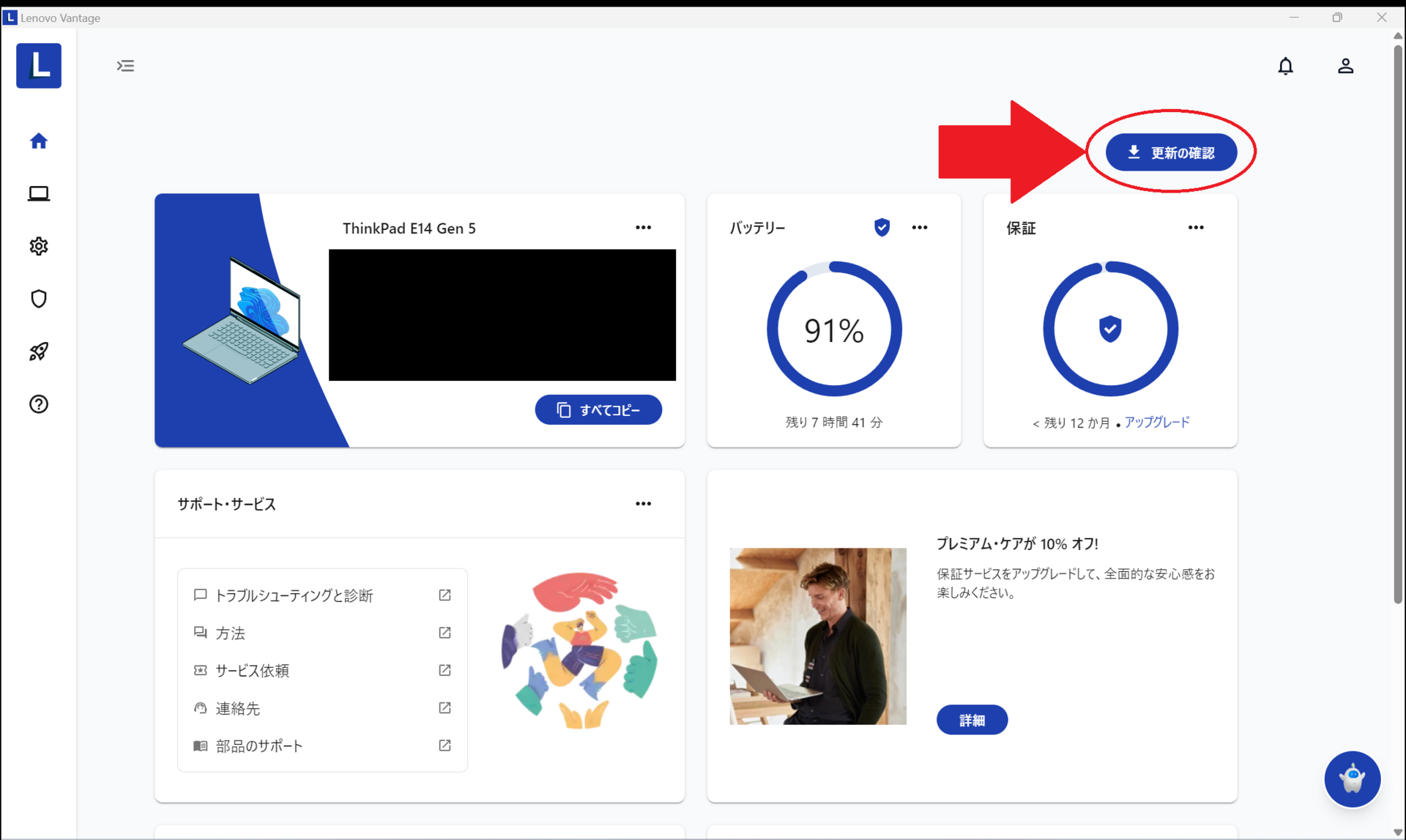
Task: Click the アップグレード link
Action: (x=1157, y=422)
